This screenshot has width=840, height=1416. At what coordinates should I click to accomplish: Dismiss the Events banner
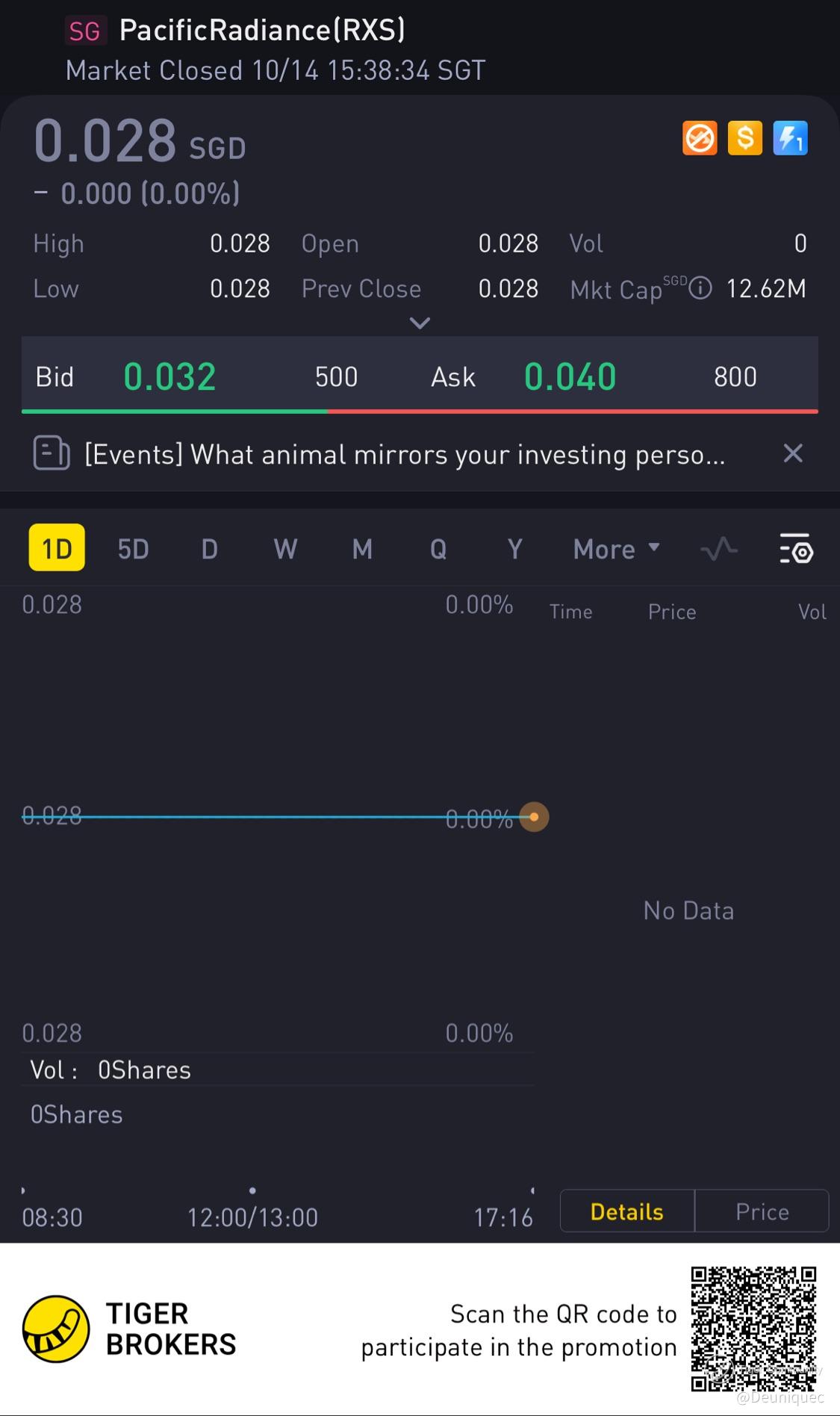pyautogui.click(x=793, y=453)
